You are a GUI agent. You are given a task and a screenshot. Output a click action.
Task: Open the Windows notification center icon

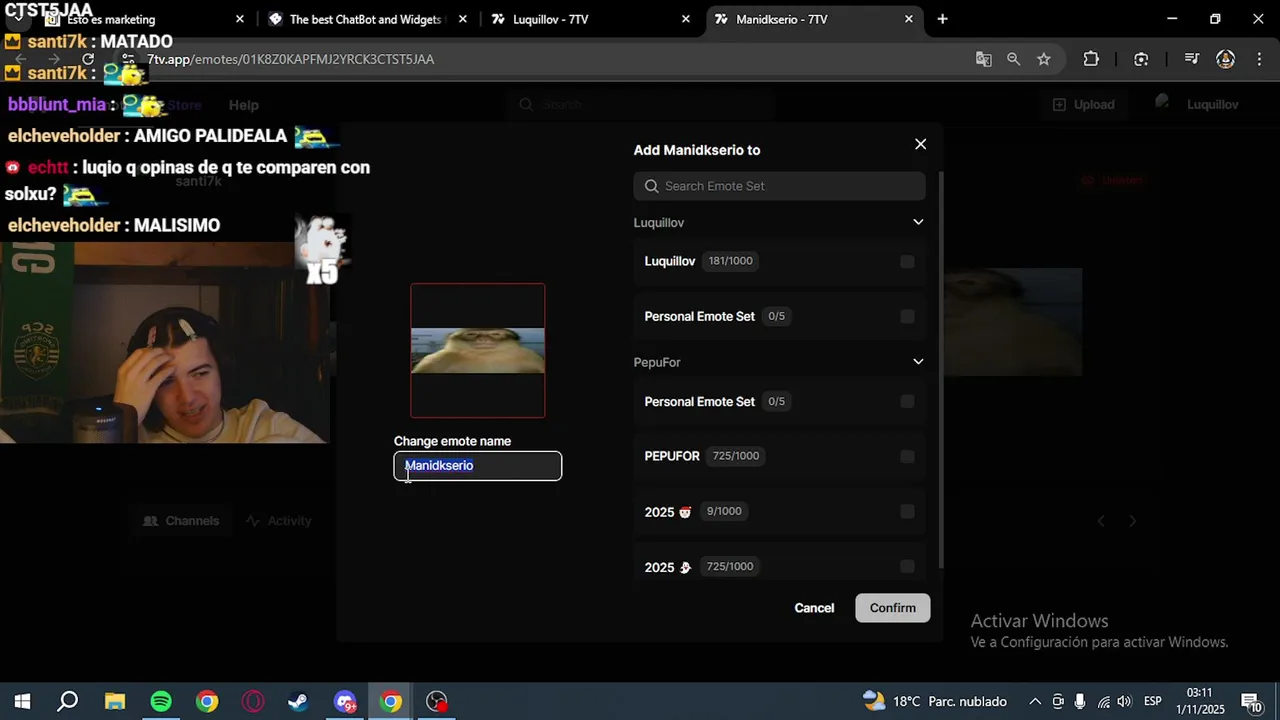(1250, 701)
